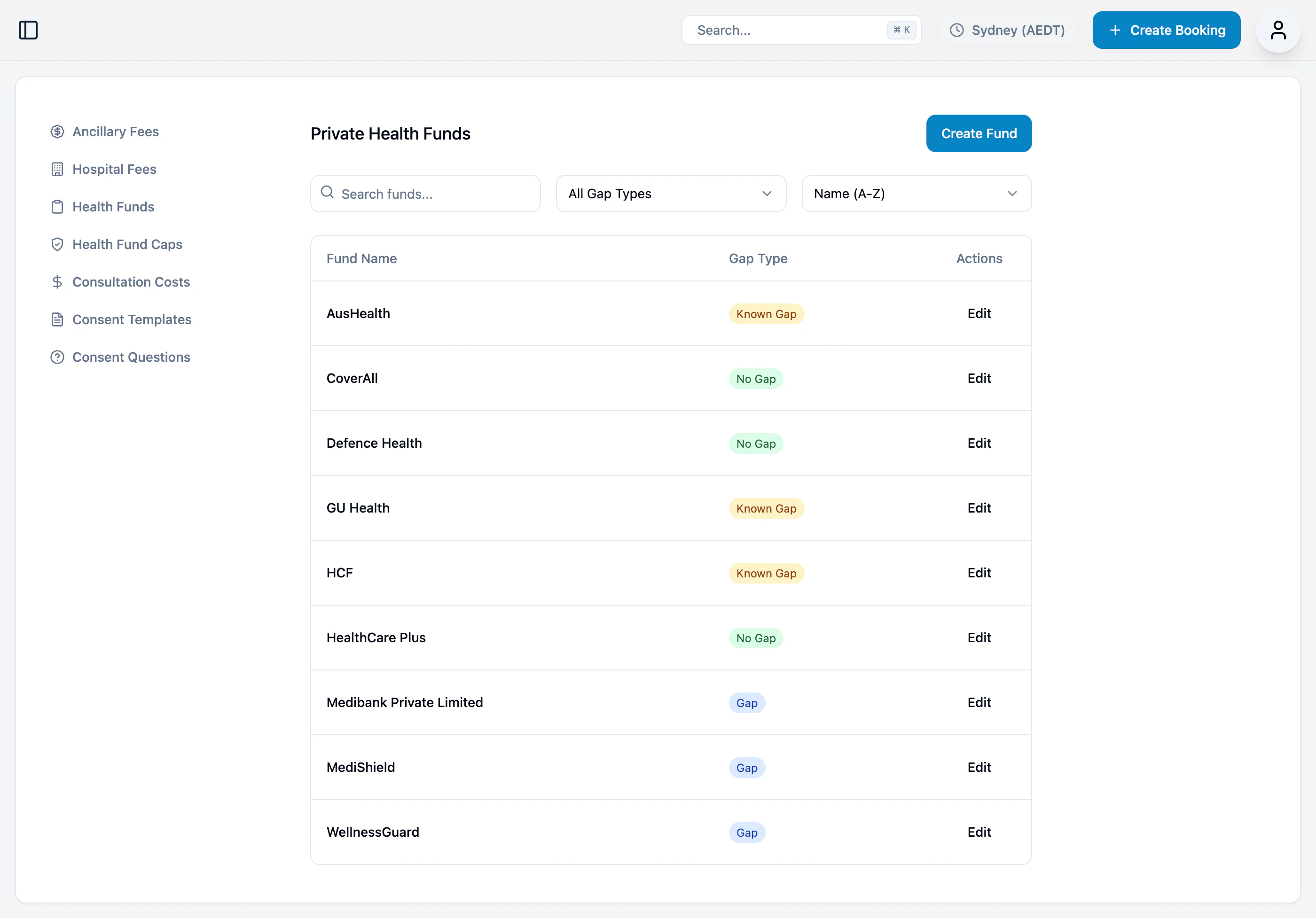Go to Health Funds in the sidebar
The width and height of the screenshot is (1316, 918).
coord(113,207)
